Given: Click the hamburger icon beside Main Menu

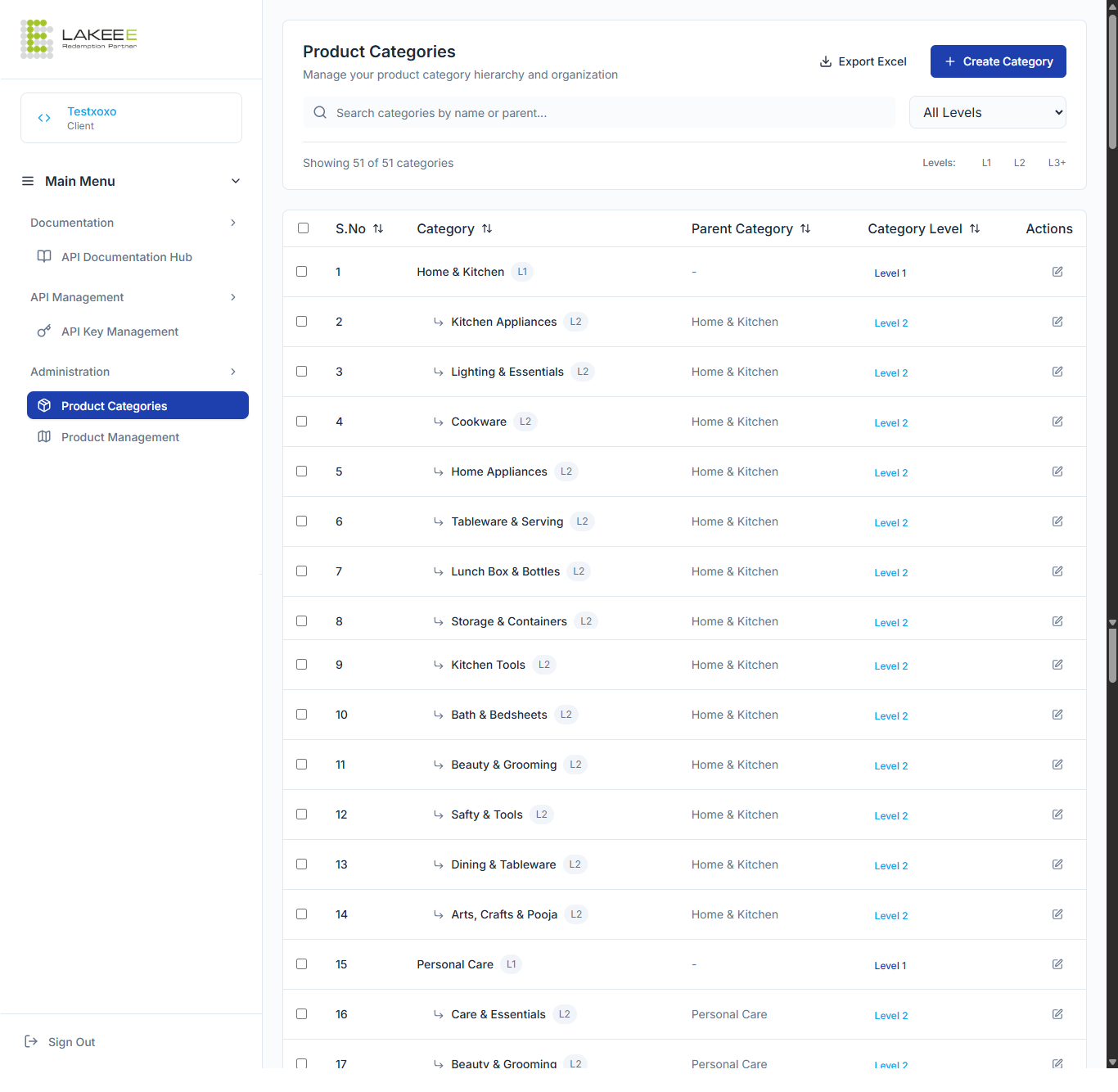Looking at the screenshot, I should (28, 181).
